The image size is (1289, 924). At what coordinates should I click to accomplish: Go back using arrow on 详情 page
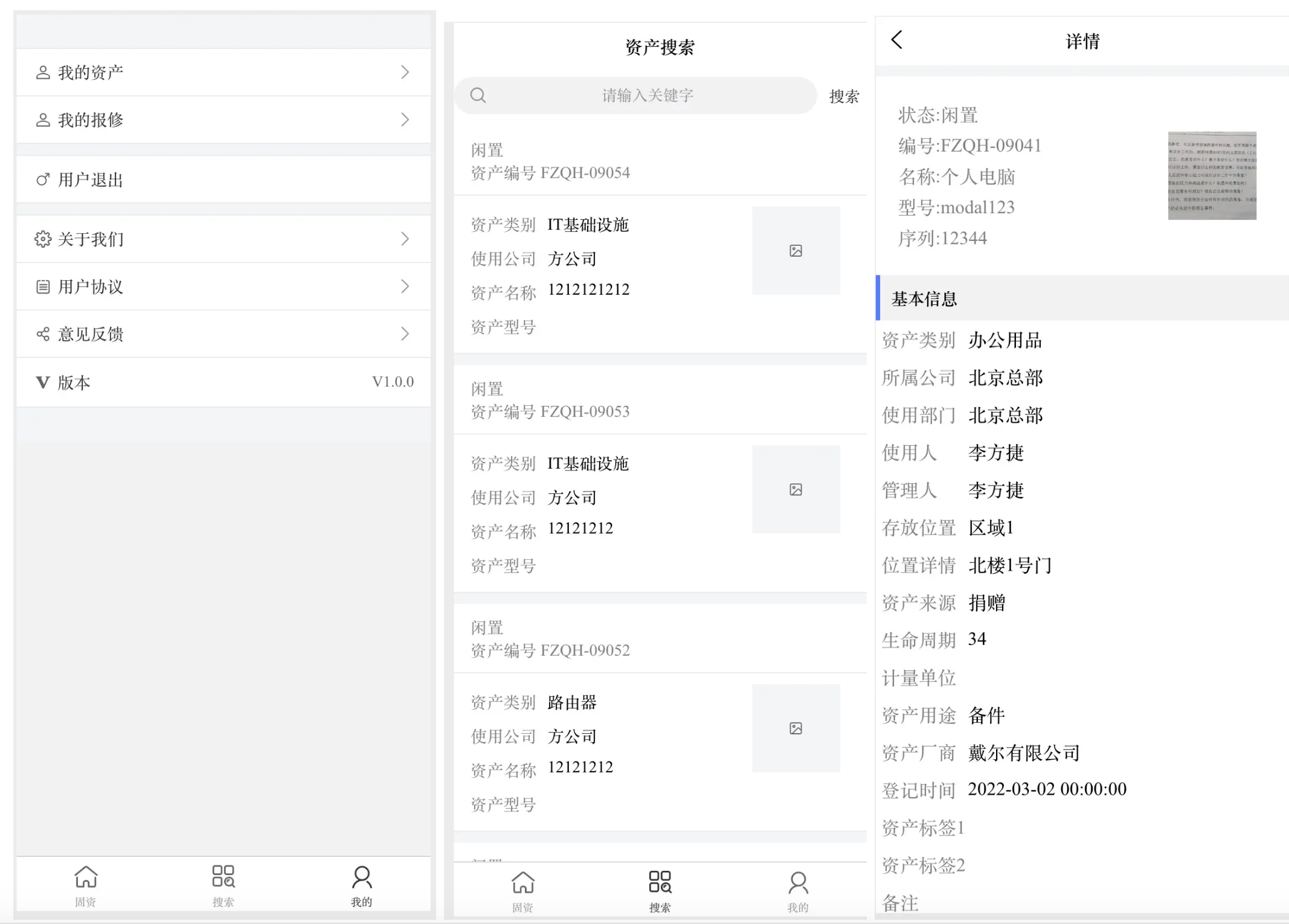click(x=897, y=40)
